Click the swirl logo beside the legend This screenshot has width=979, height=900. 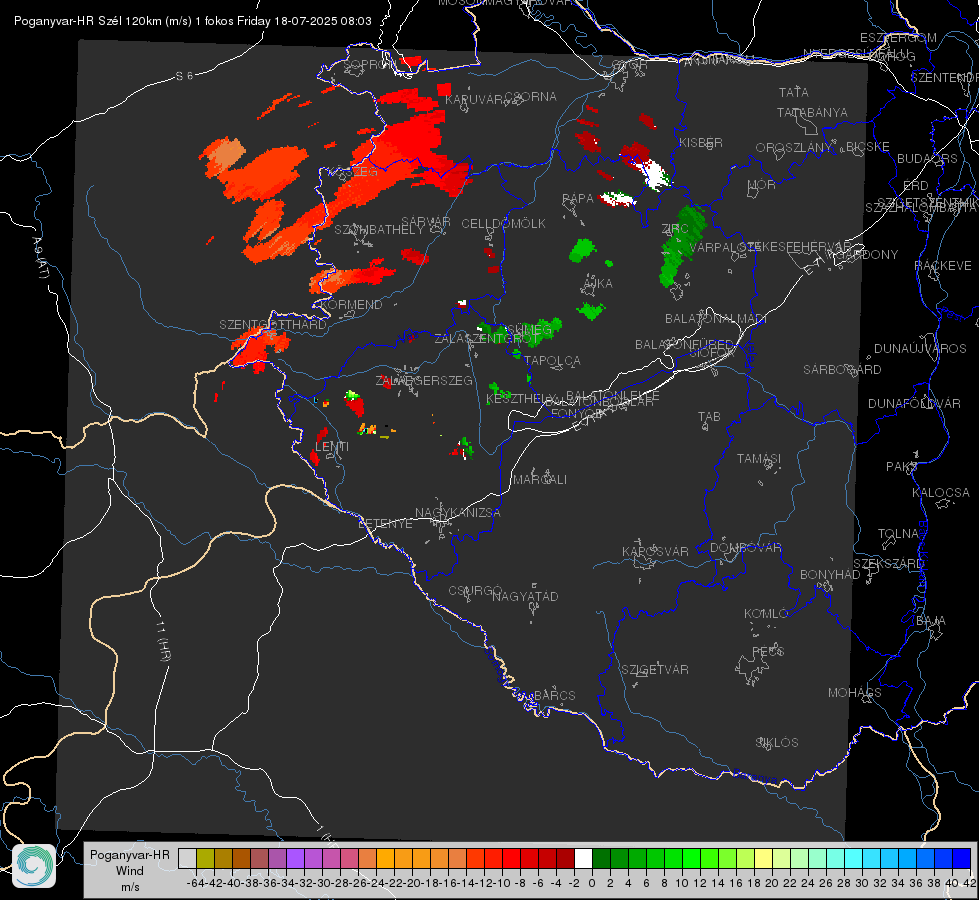point(34,866)
